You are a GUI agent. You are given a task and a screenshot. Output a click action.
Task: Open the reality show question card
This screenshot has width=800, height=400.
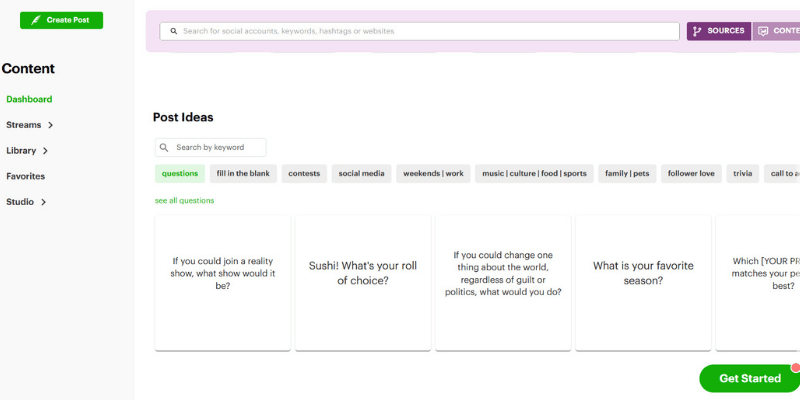[x=222, y=283]
